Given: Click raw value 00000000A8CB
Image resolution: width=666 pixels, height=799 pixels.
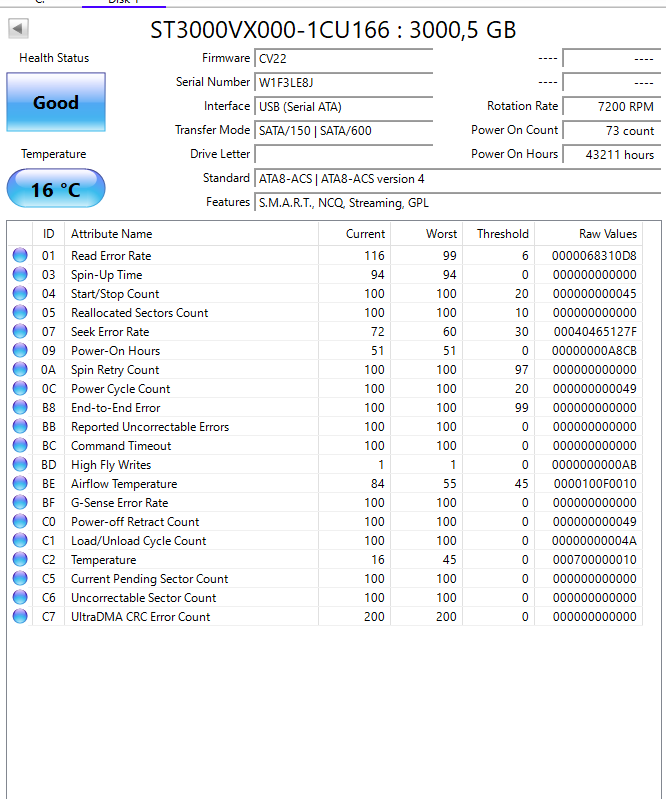Looking at the screenshot, I should (594, 351).
